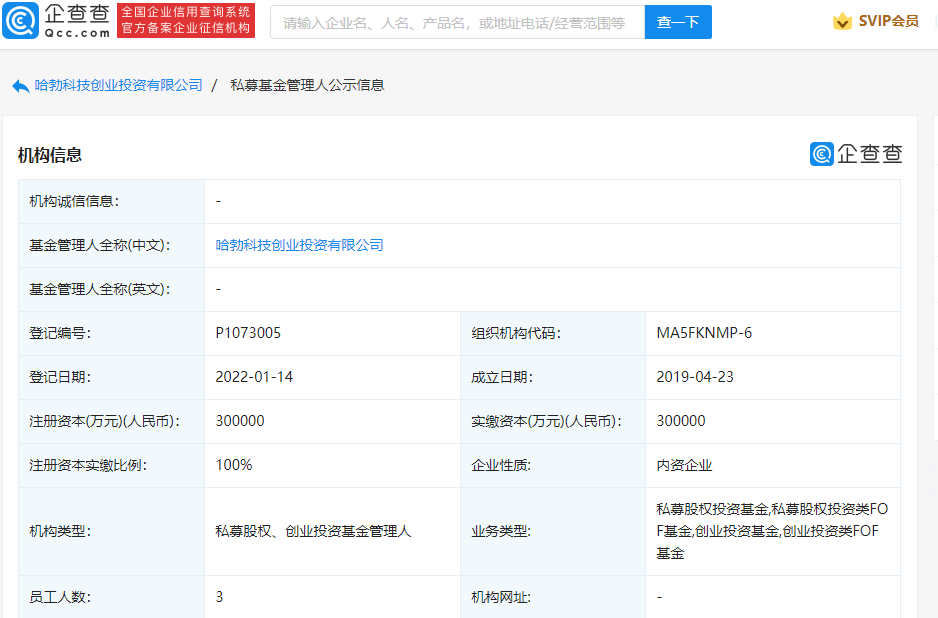Click the 登记日期 label
The height and width of the screenshot is (618, 938).
tap(60, 378)
